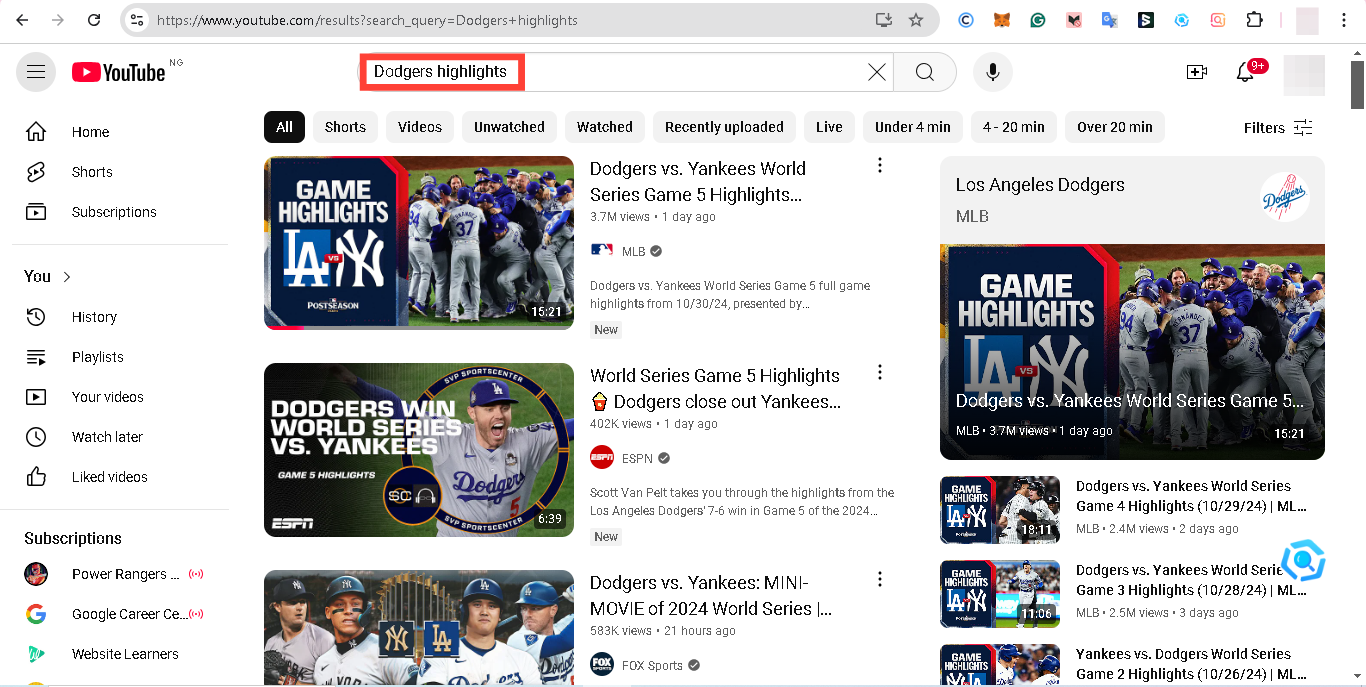Open more options for Dodgers vs. Yankees Game 5
The image size is (1366, 687).
880,166
